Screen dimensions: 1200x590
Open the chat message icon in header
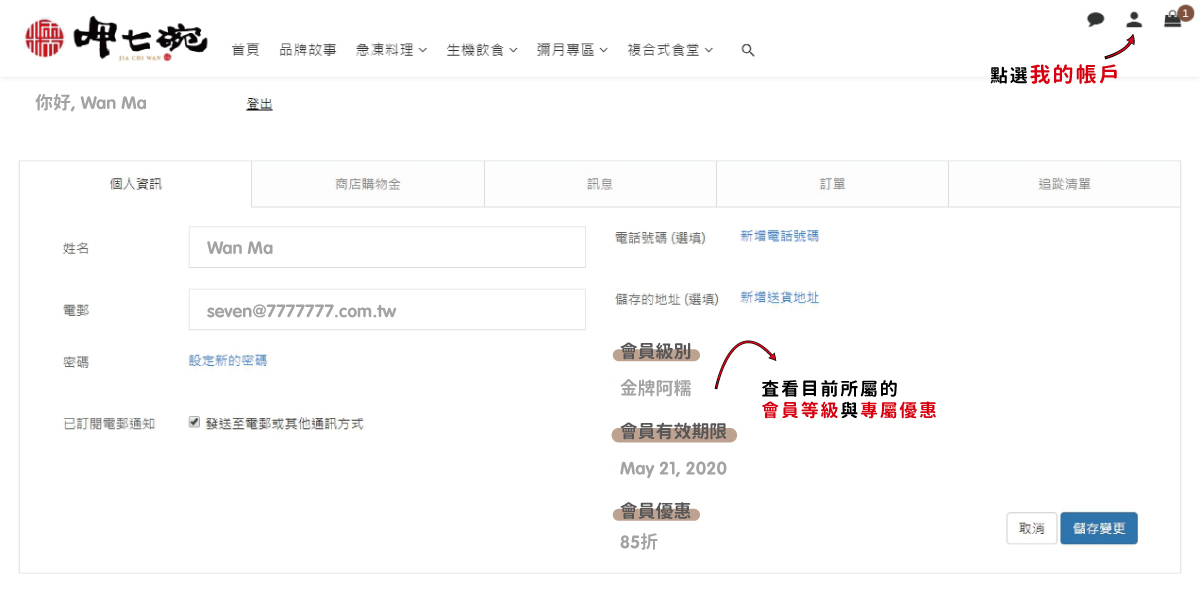point(1095,18)
